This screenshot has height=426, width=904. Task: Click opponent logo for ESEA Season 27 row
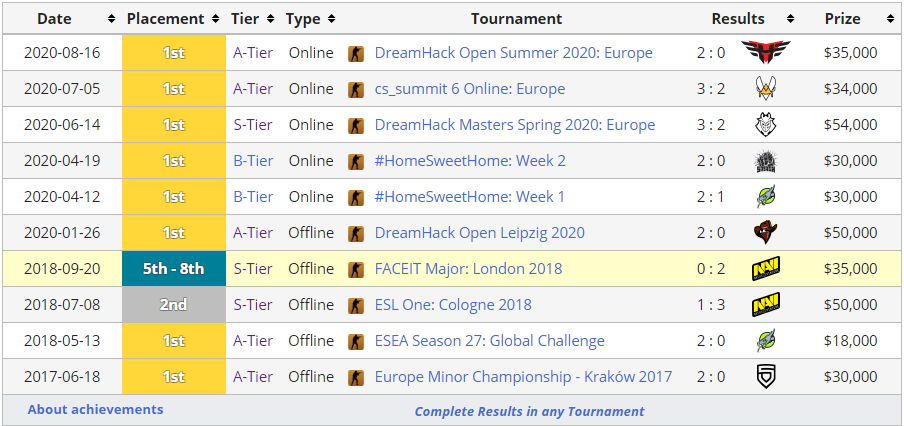pyautogui.click(x=766, y=341)
